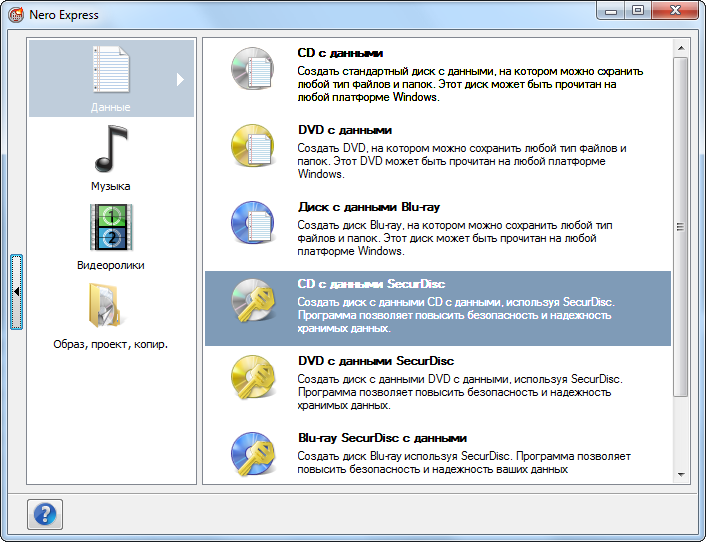This screenshot has height=542, width=706.
Task: Select the Данные category label
Action: click(x=111, y=107)
